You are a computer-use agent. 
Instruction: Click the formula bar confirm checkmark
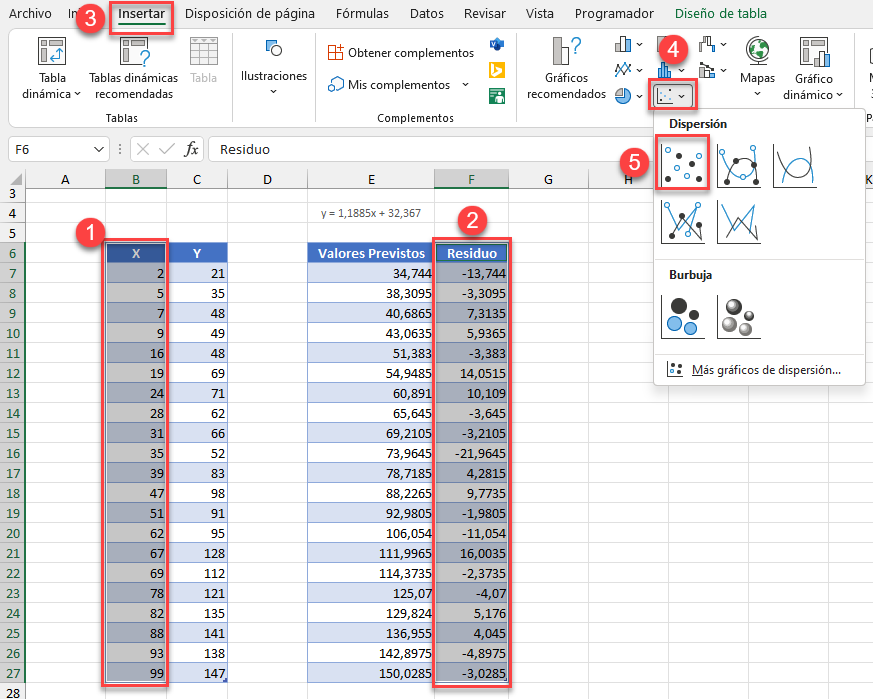[x=166, y=149]
